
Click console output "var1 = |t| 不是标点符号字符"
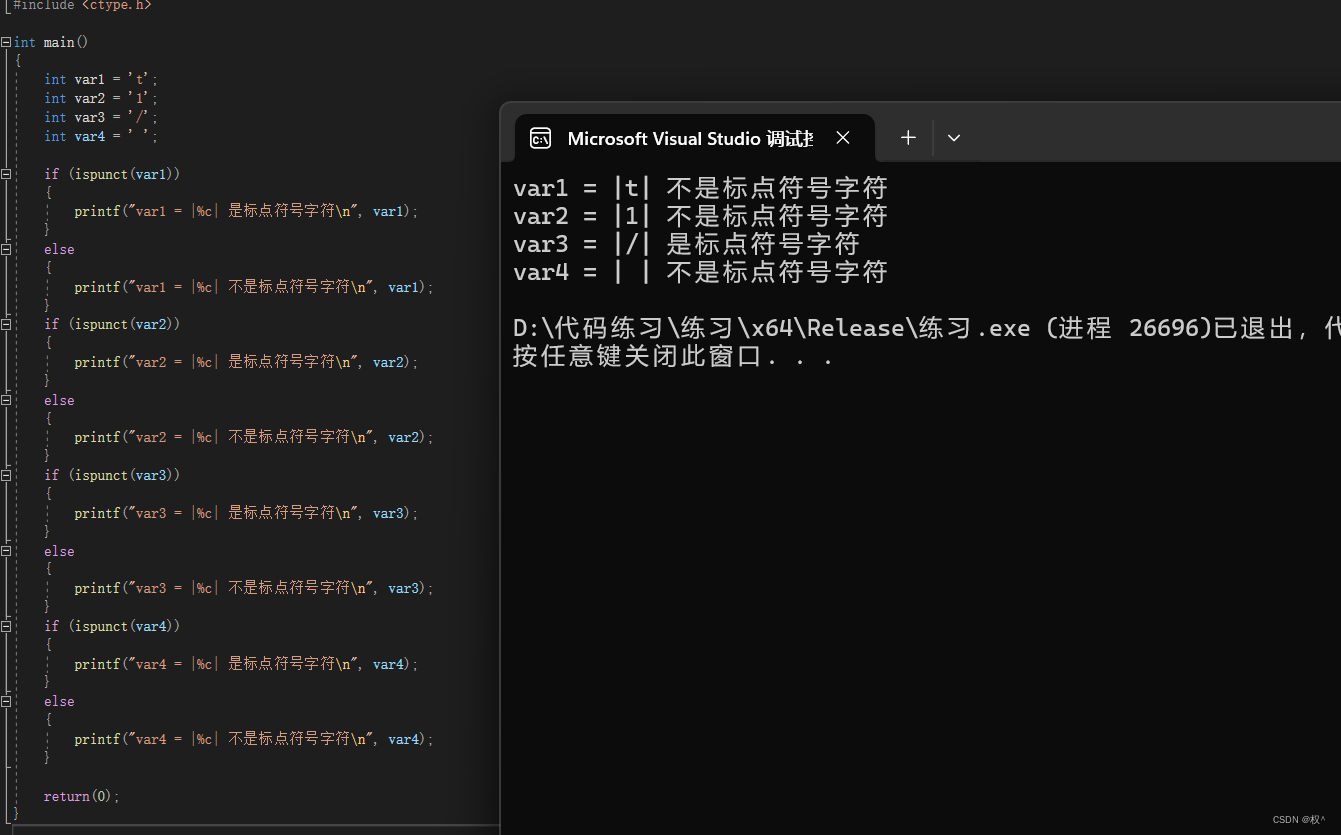(x=700, y=188)
